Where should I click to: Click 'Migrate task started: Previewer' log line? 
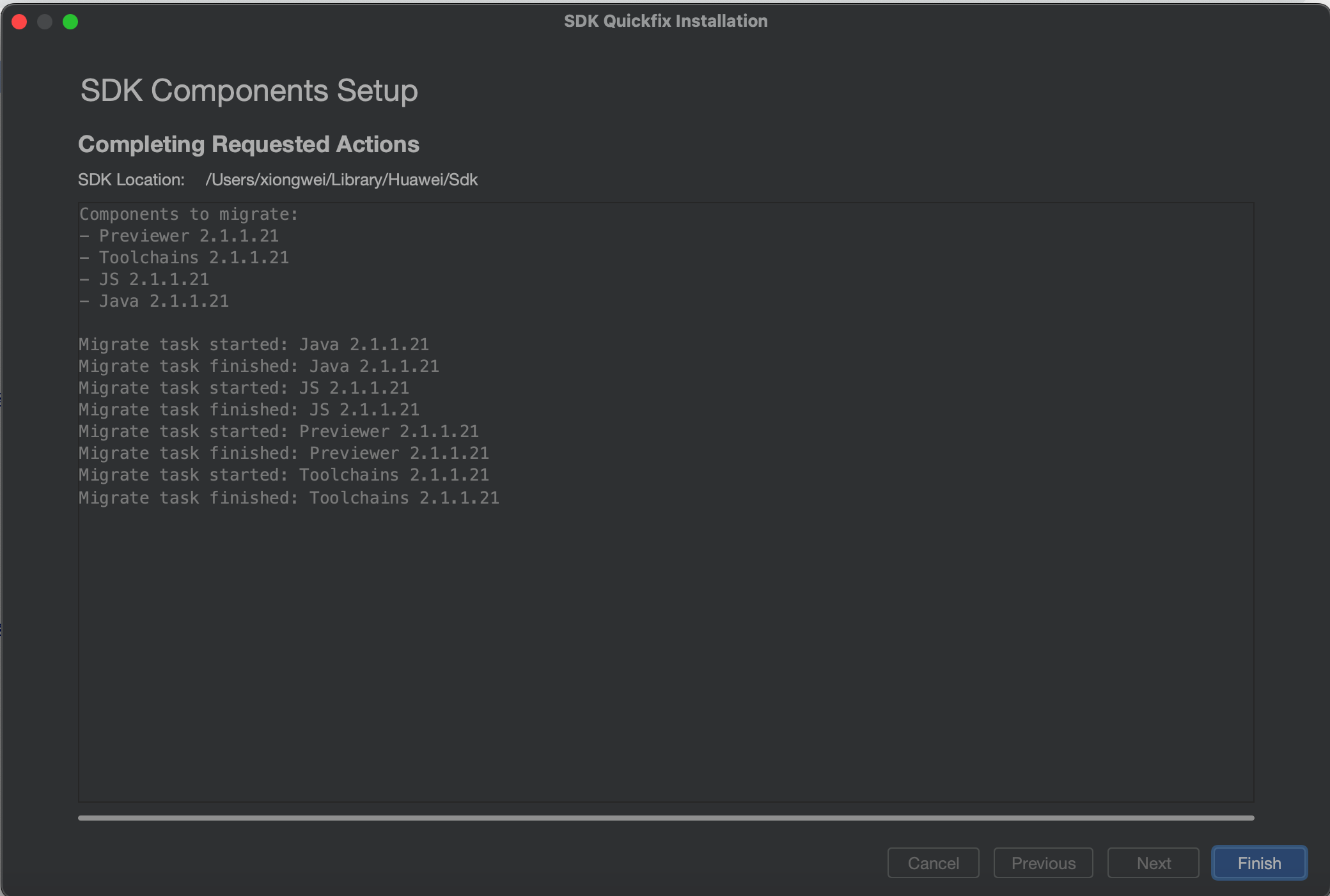click(279, 431)
